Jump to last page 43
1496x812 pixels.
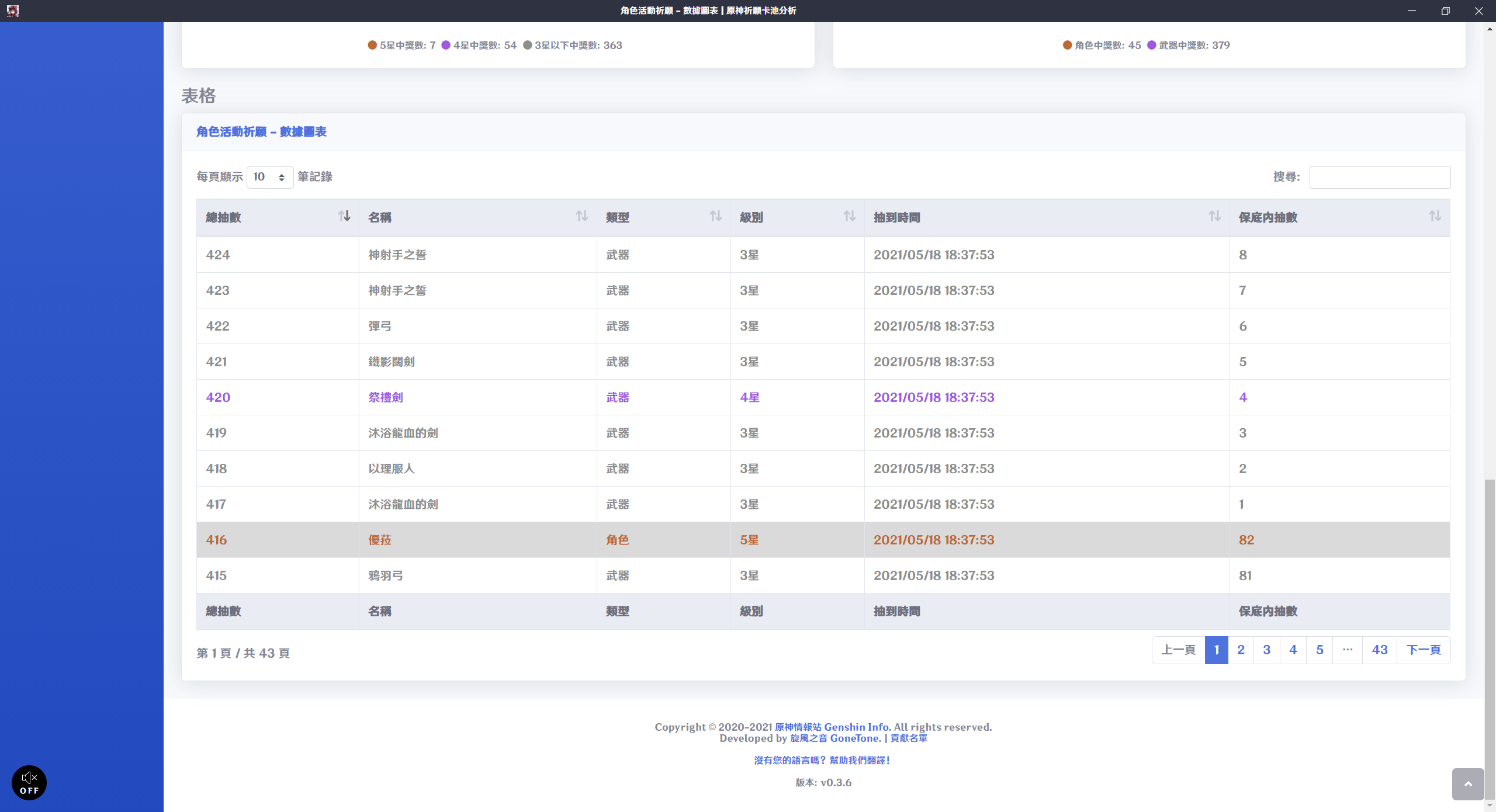[1379, 650]
